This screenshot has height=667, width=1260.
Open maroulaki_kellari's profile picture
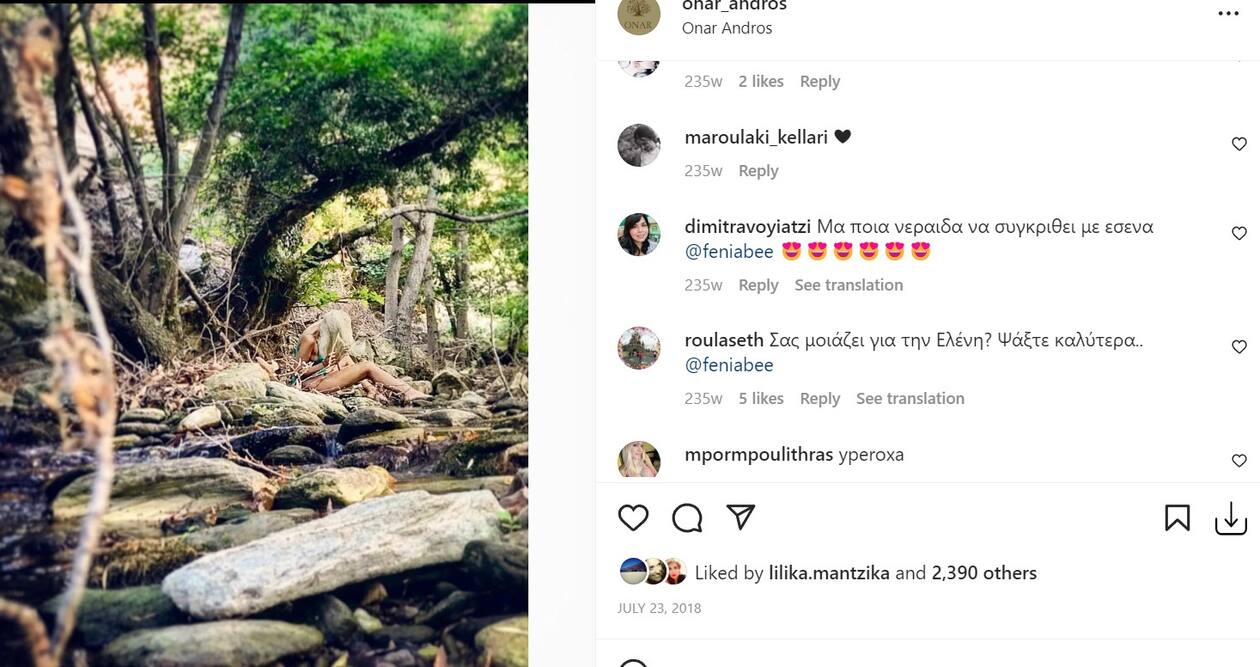[x=639, y=146]
